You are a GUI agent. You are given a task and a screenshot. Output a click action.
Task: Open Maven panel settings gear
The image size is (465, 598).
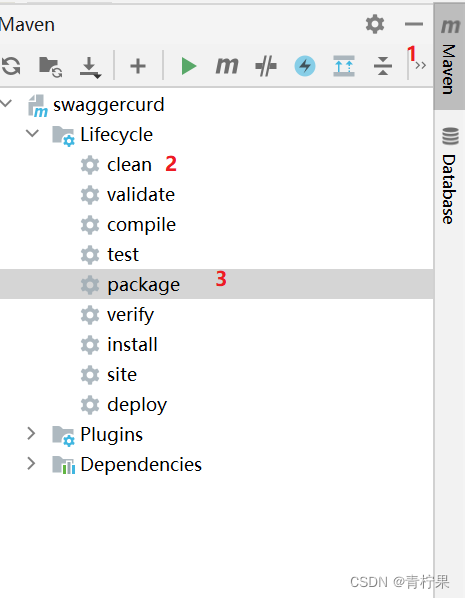(x=375, y=24)
